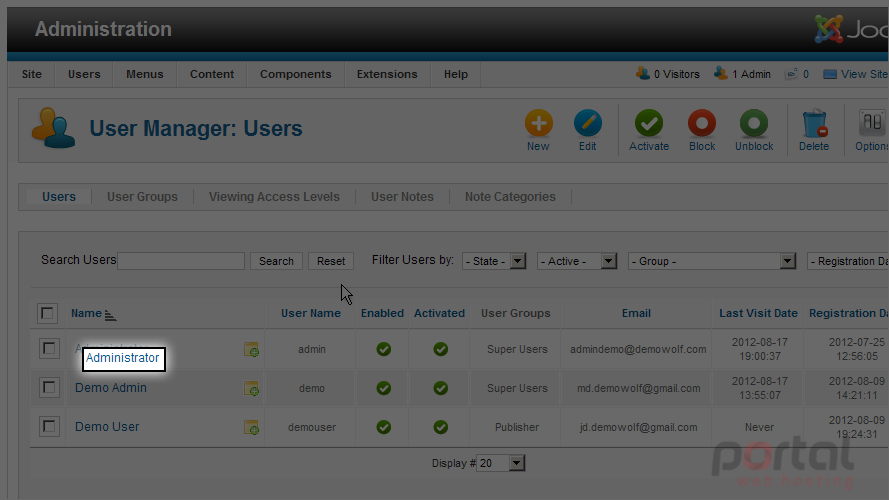Viewport: 889px width, 500px height.
Task: Open the Demo Admin user link
Action: tap(111, 388)
